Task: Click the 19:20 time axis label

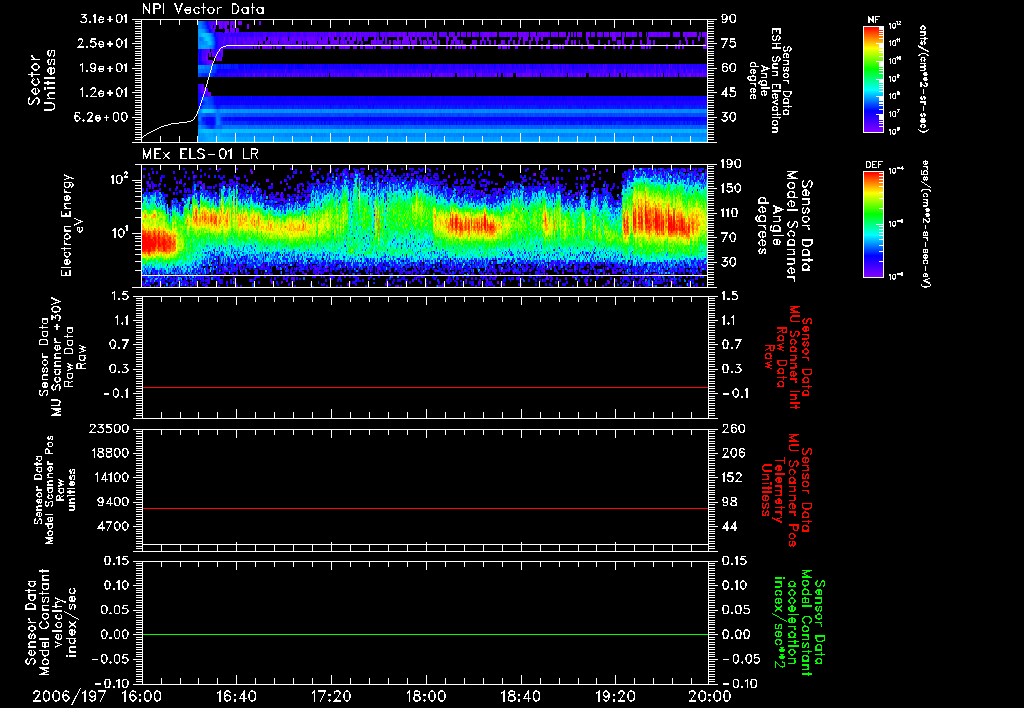Action: (x=615, y=696)
